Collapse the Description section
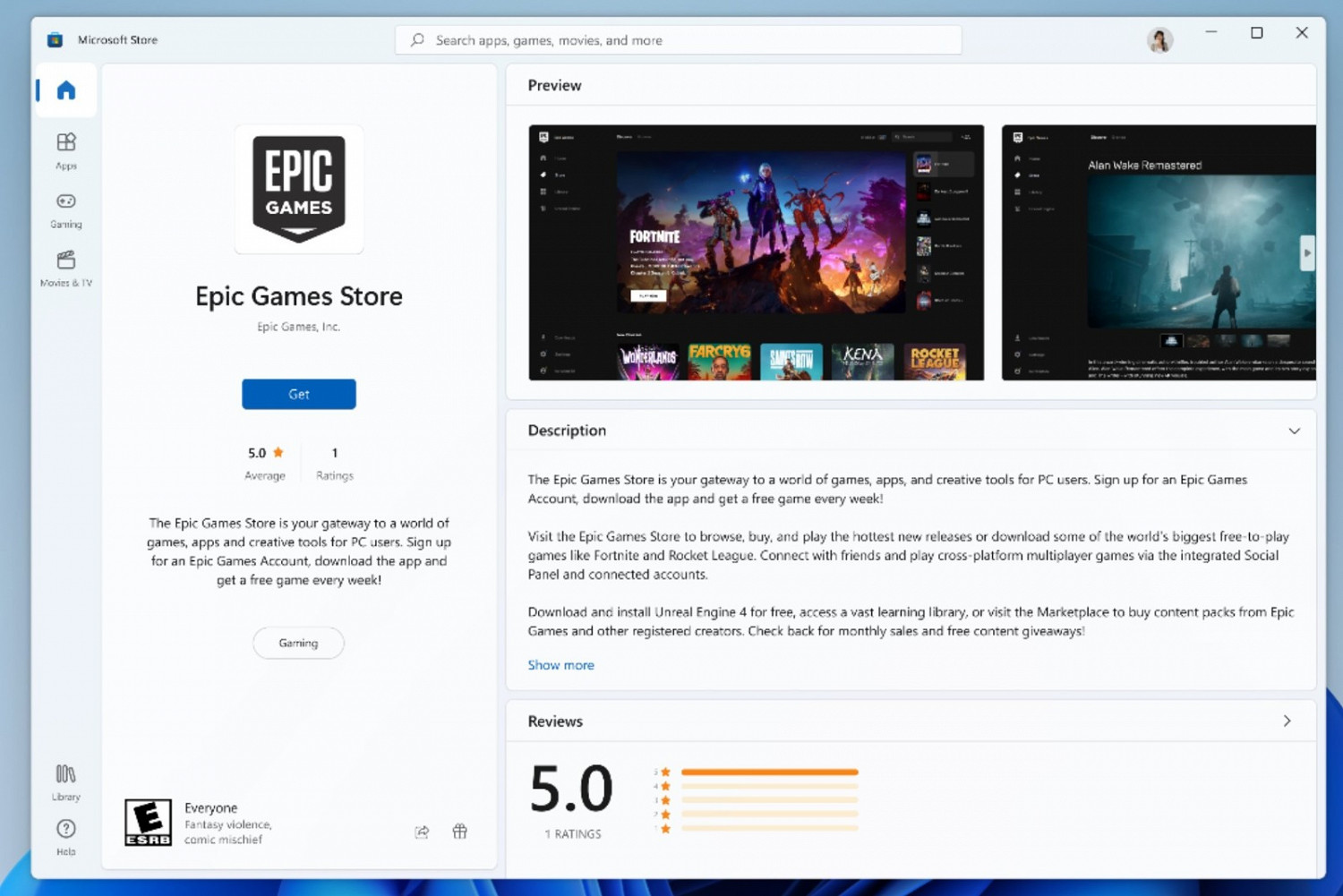Screen dimensions: 1343x896 click(1294, 431)
